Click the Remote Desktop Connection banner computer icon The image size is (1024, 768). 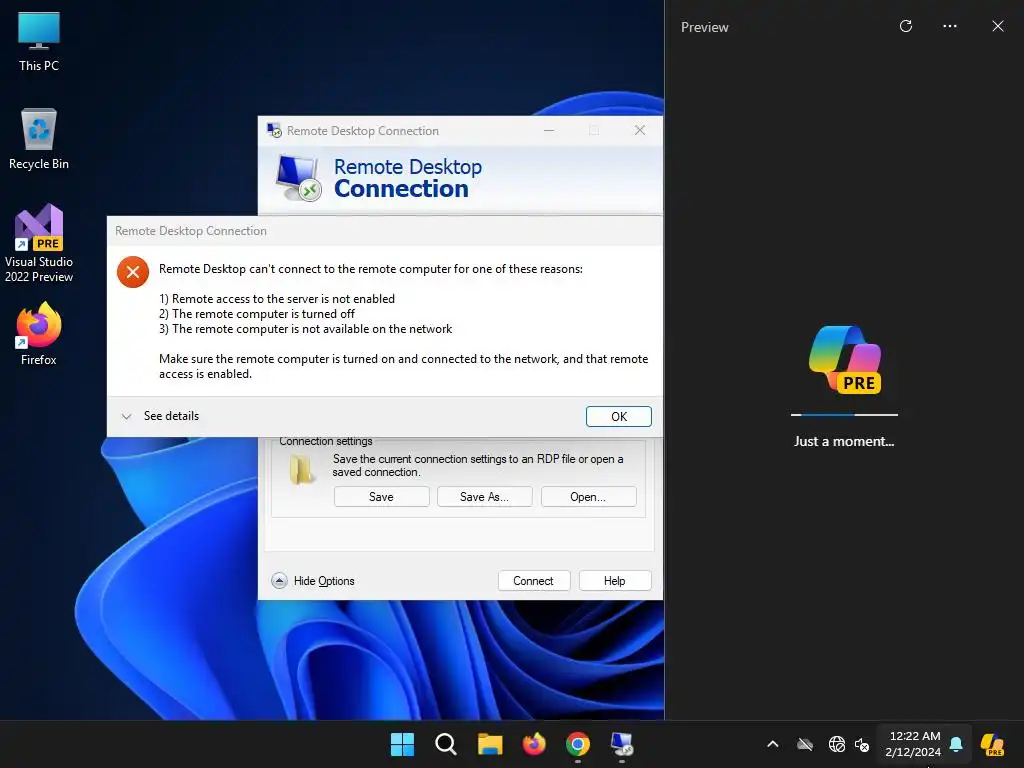point(298,178)
